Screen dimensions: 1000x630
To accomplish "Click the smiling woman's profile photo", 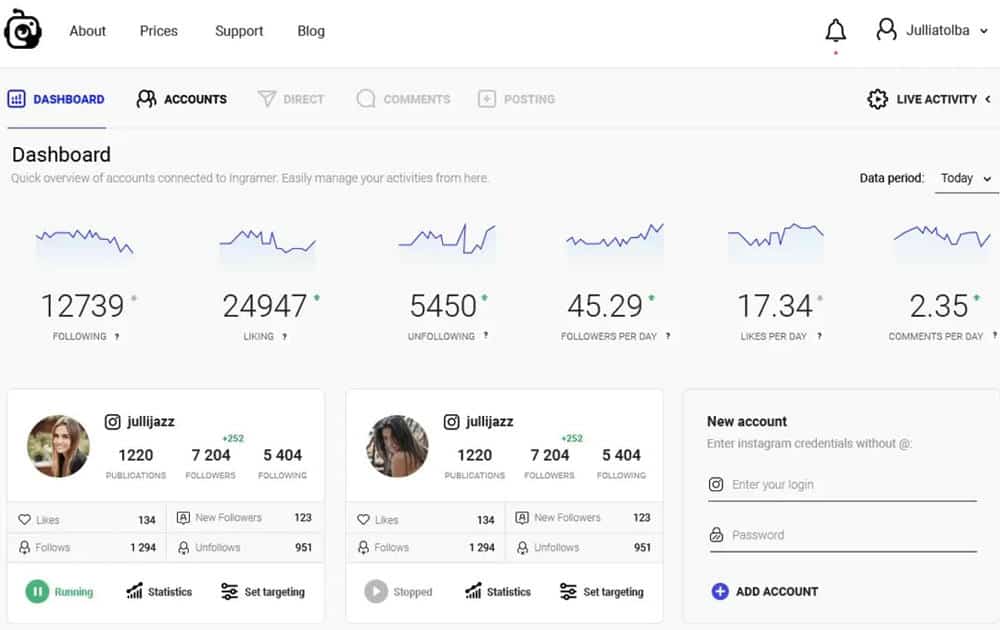I will [58, 446].
